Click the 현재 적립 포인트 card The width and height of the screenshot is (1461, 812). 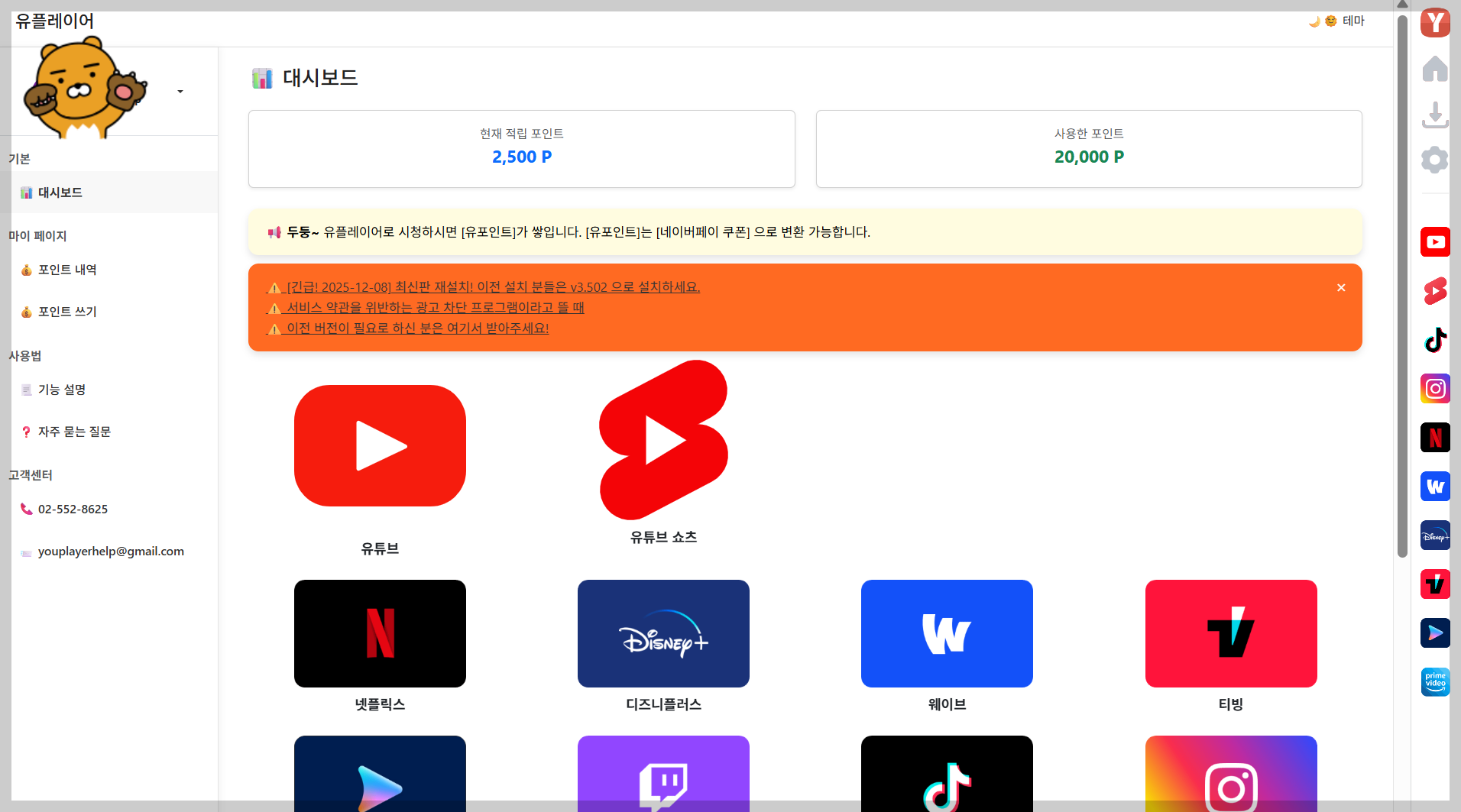(522, 149)
